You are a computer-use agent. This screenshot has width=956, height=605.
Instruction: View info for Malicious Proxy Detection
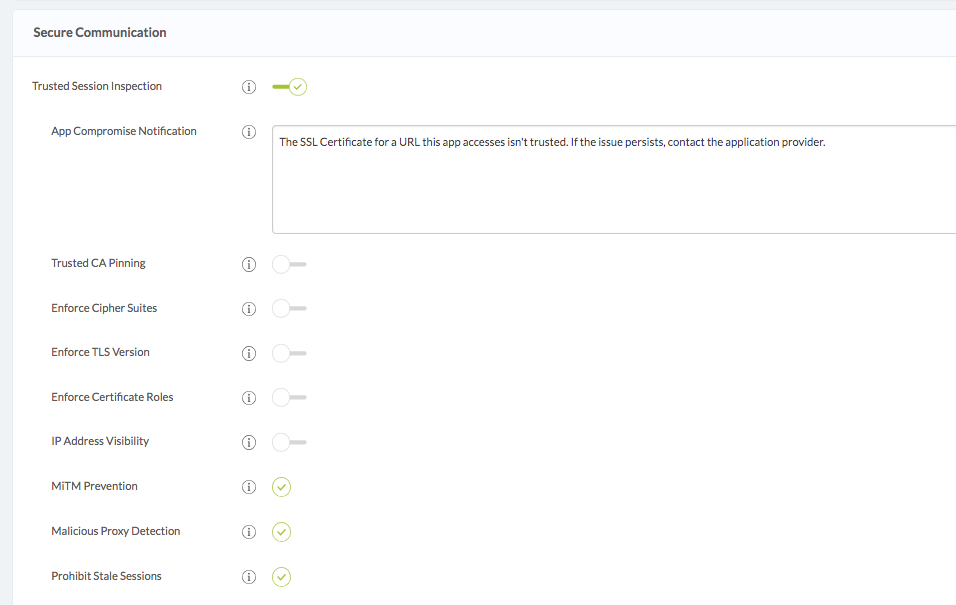(248, 531)
